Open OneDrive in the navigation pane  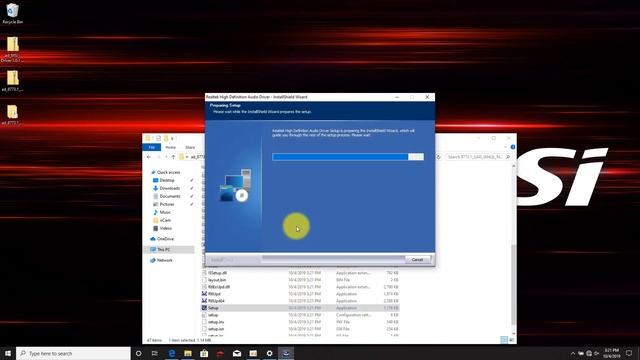[165, 239]
